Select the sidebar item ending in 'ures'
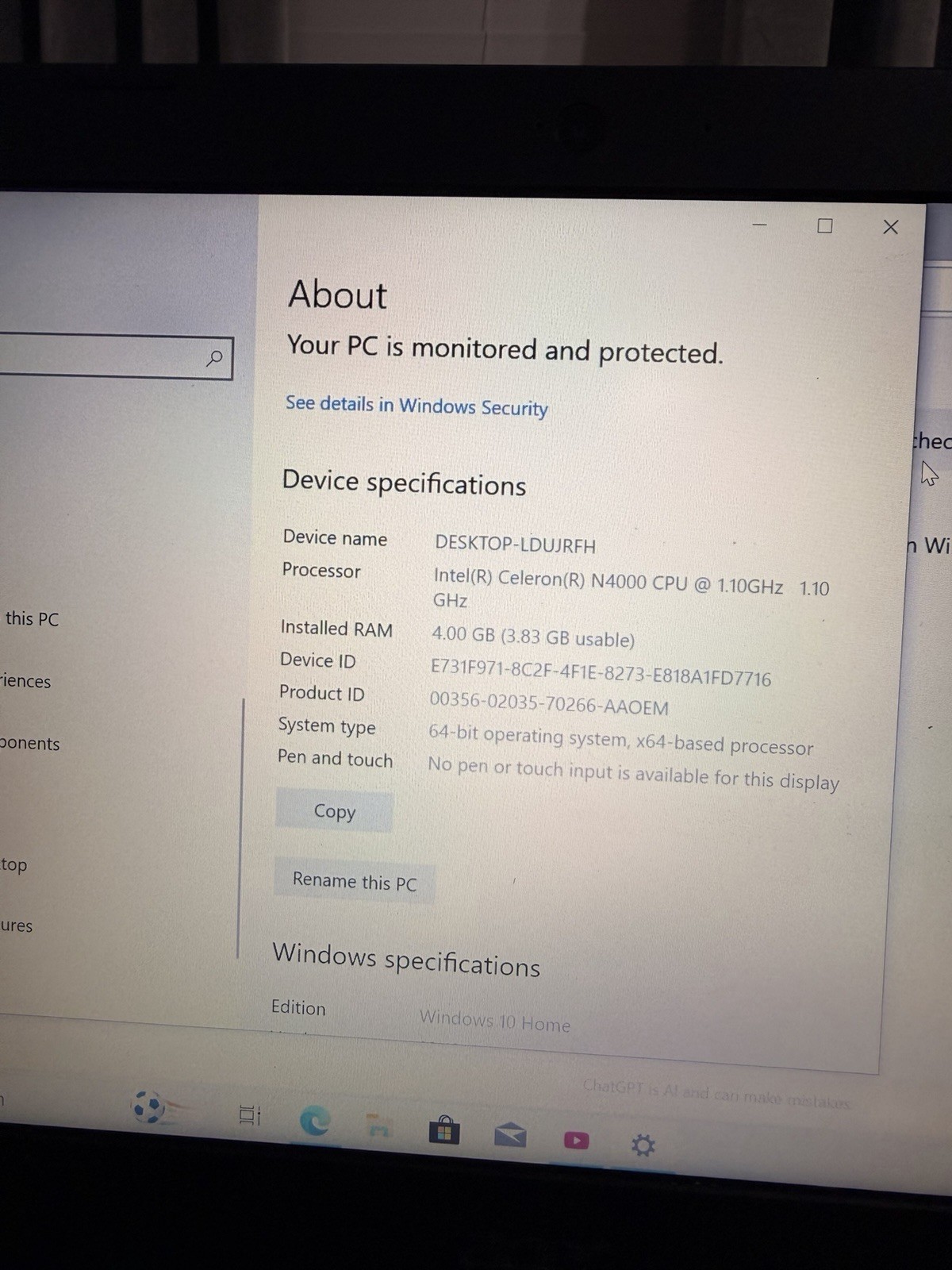 tap(16, 926)
